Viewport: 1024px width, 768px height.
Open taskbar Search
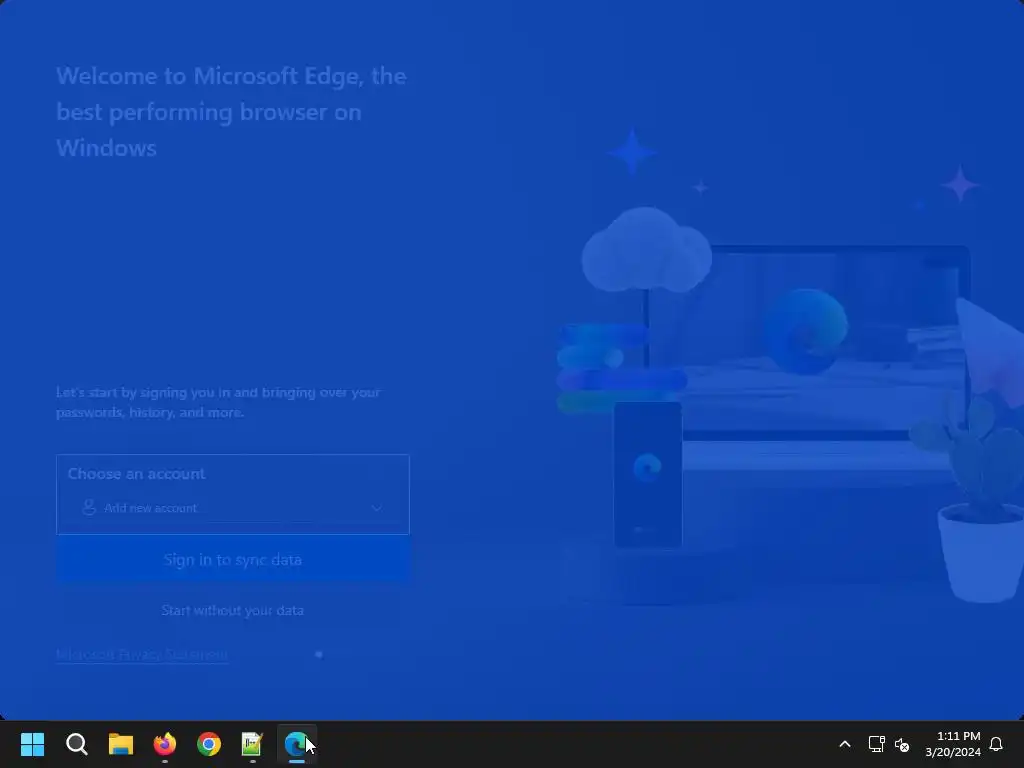tap(76, 744)
